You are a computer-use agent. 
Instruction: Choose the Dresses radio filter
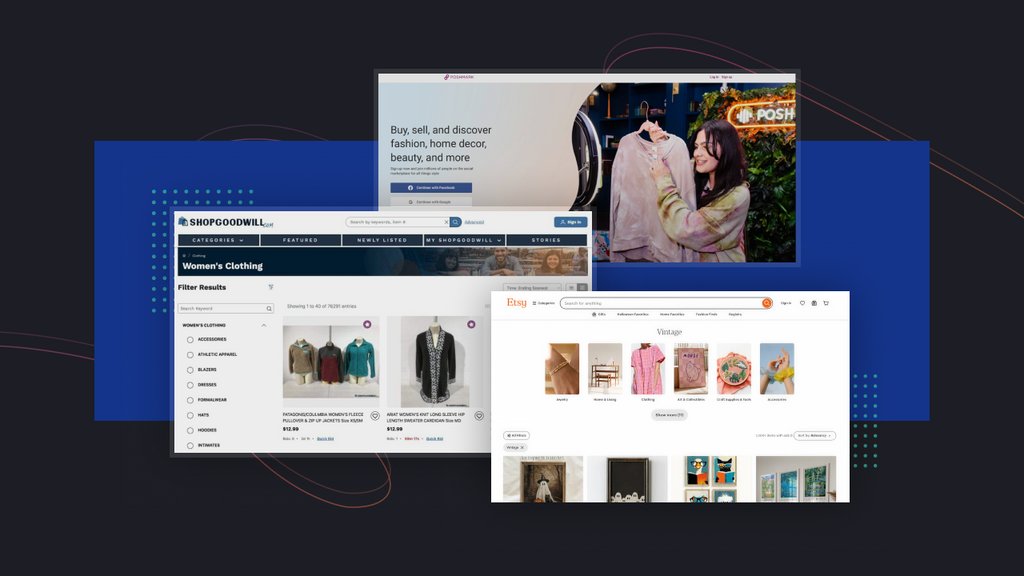point(190,385)
